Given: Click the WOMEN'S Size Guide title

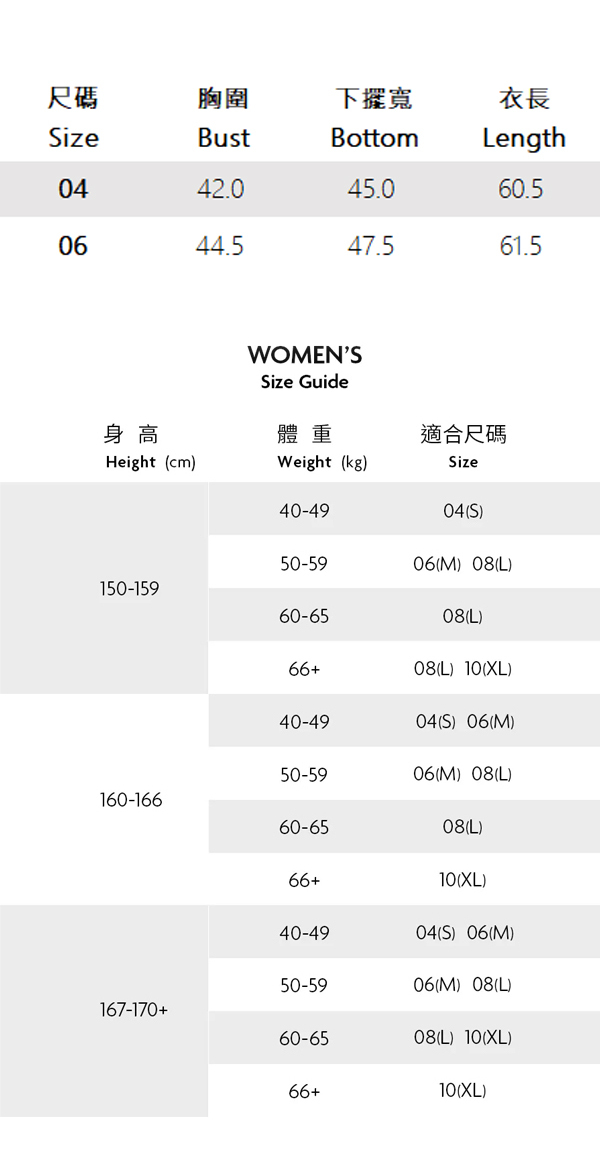Looking at the screenshot, I should click(304, 367).
